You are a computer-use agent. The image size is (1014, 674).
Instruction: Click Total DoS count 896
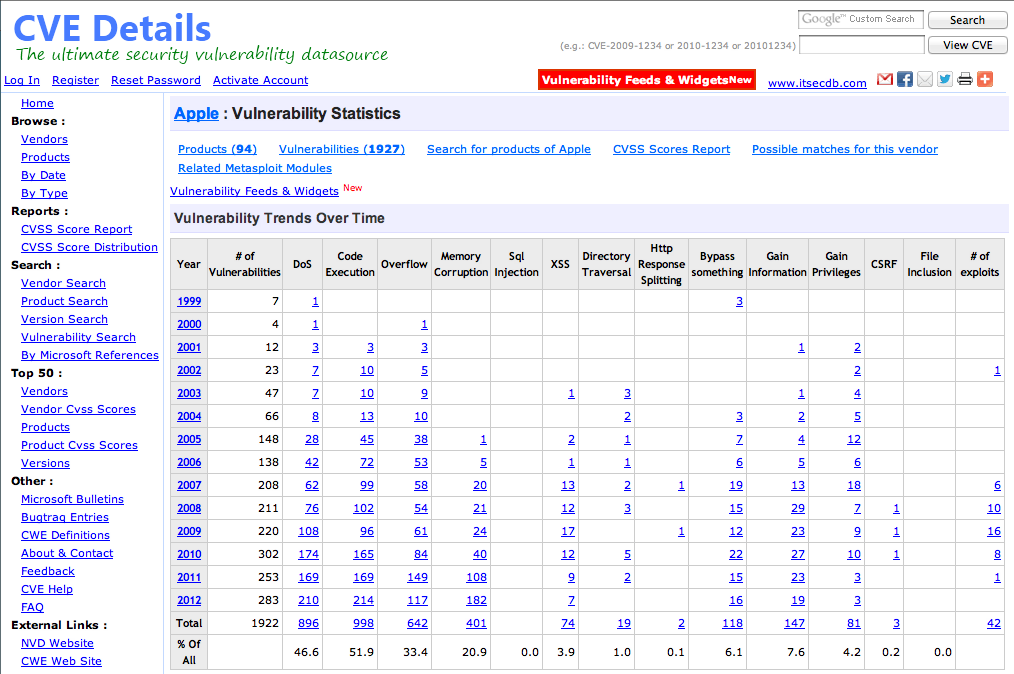tap(308, 624)
